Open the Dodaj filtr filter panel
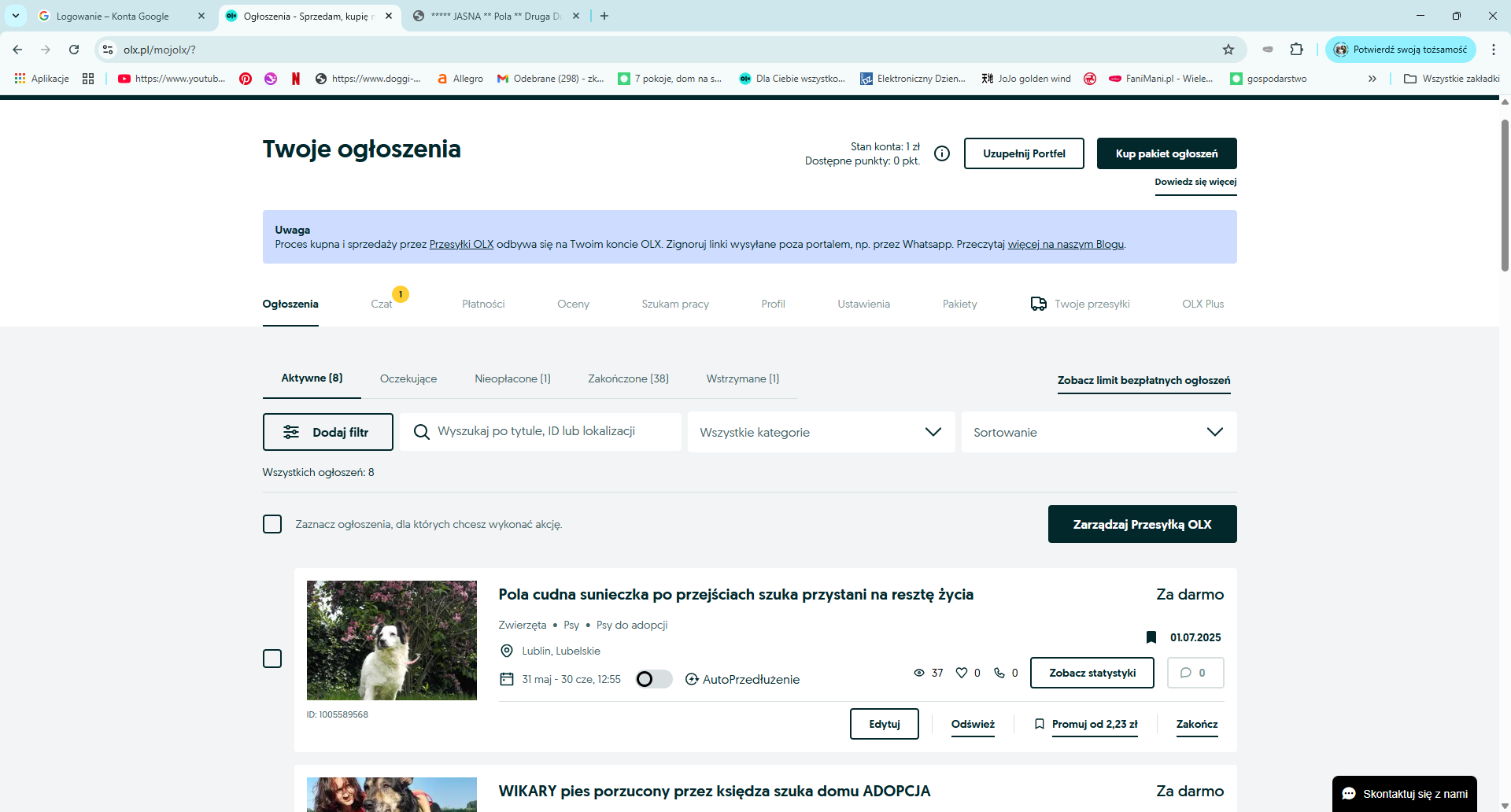 328,432
